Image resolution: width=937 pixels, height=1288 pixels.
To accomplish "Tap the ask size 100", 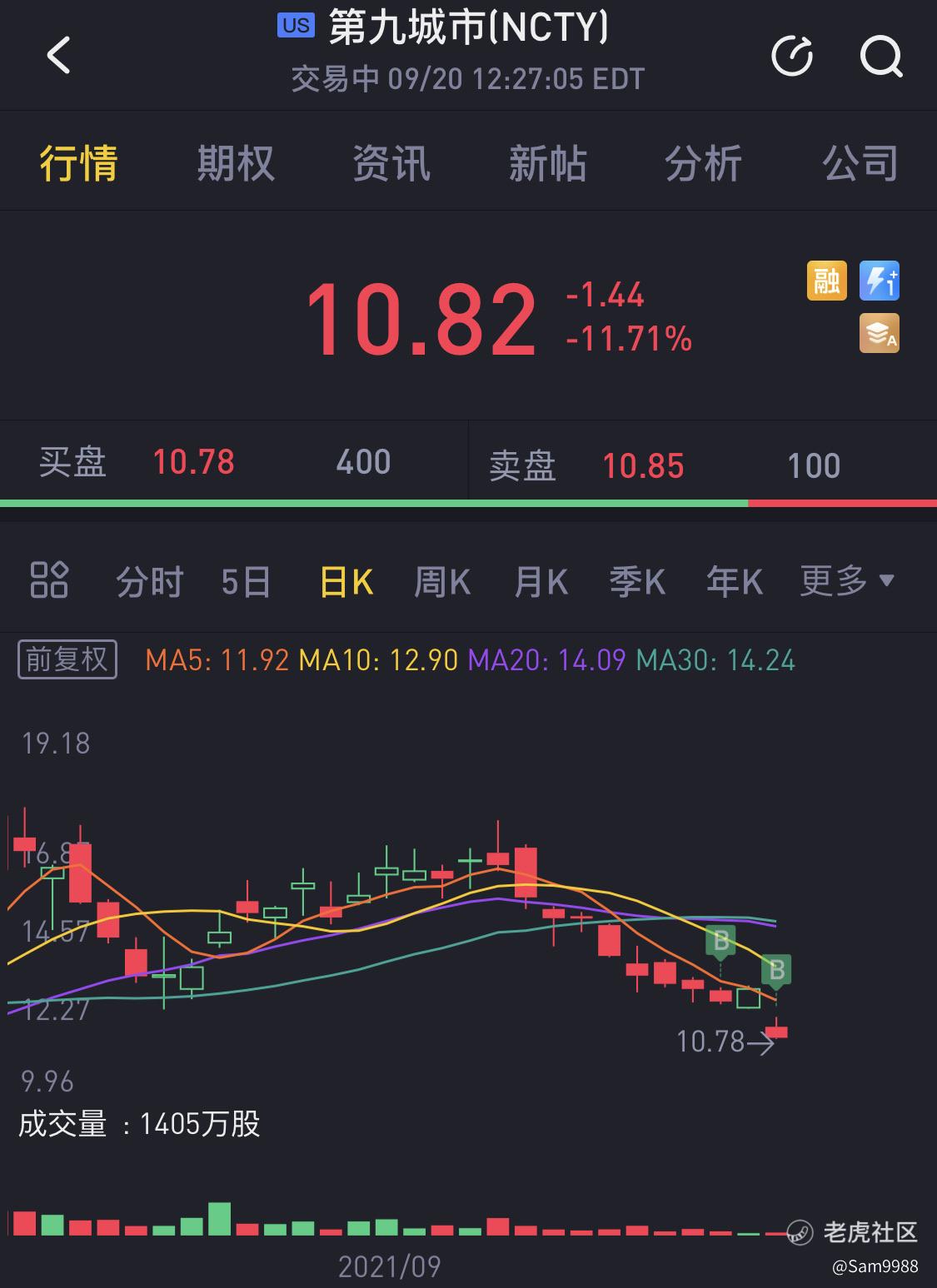I will point(814,466).
